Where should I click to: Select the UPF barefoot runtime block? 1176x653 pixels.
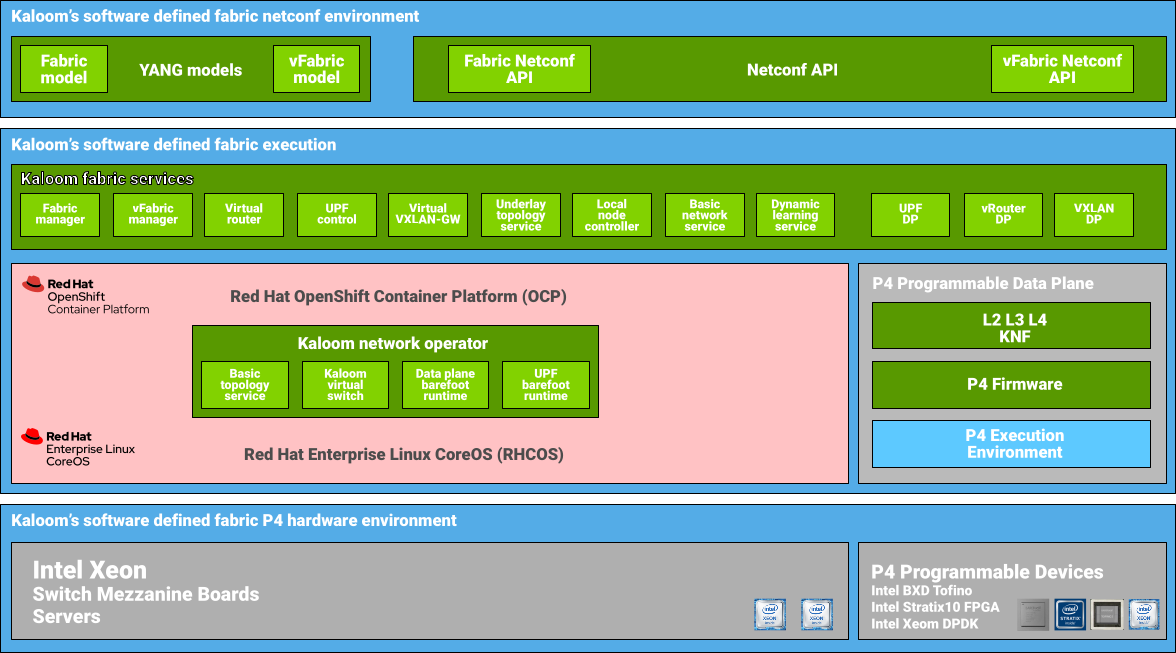(546, 385)
